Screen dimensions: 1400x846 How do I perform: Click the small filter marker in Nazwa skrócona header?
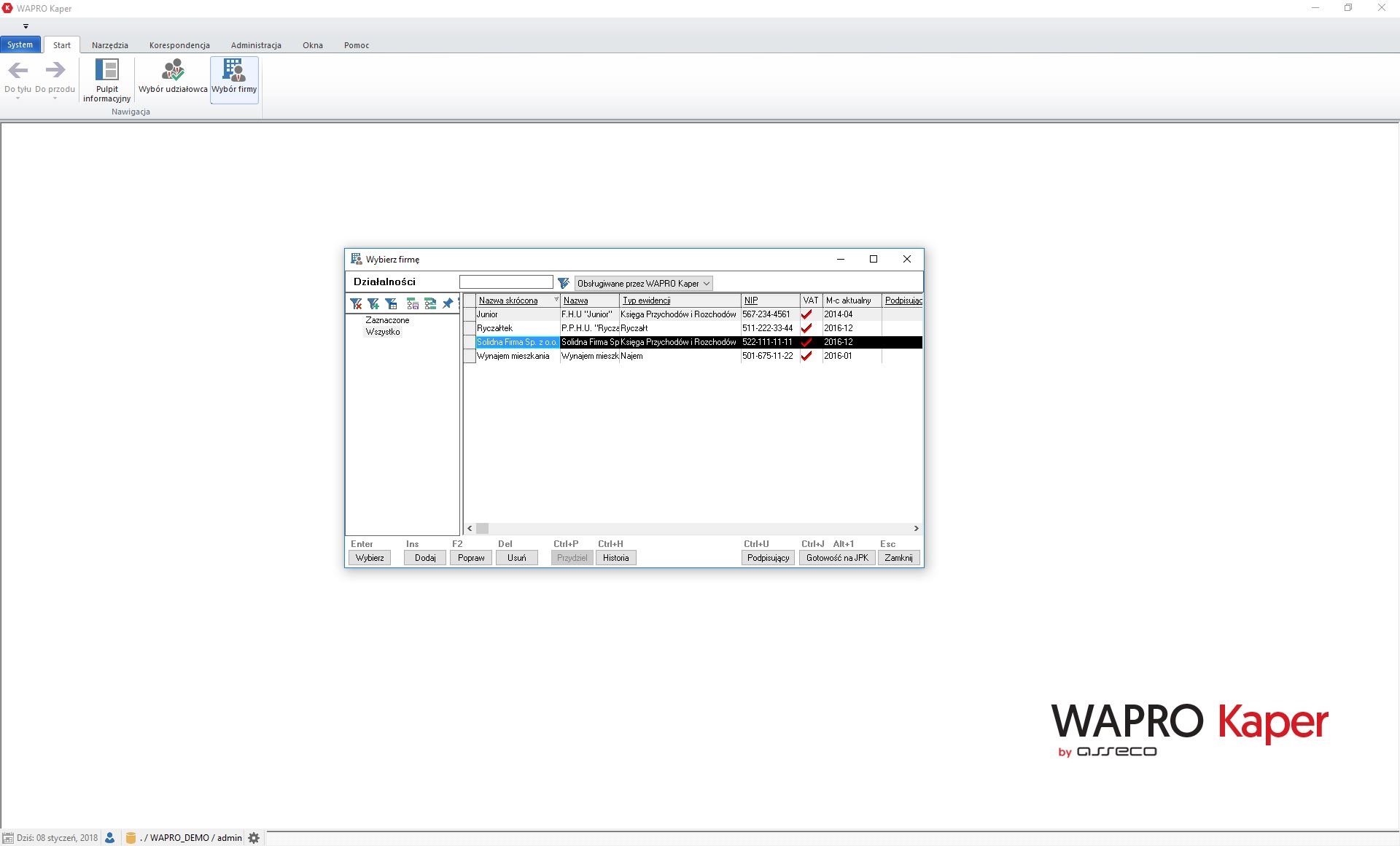tap(556, 300)
